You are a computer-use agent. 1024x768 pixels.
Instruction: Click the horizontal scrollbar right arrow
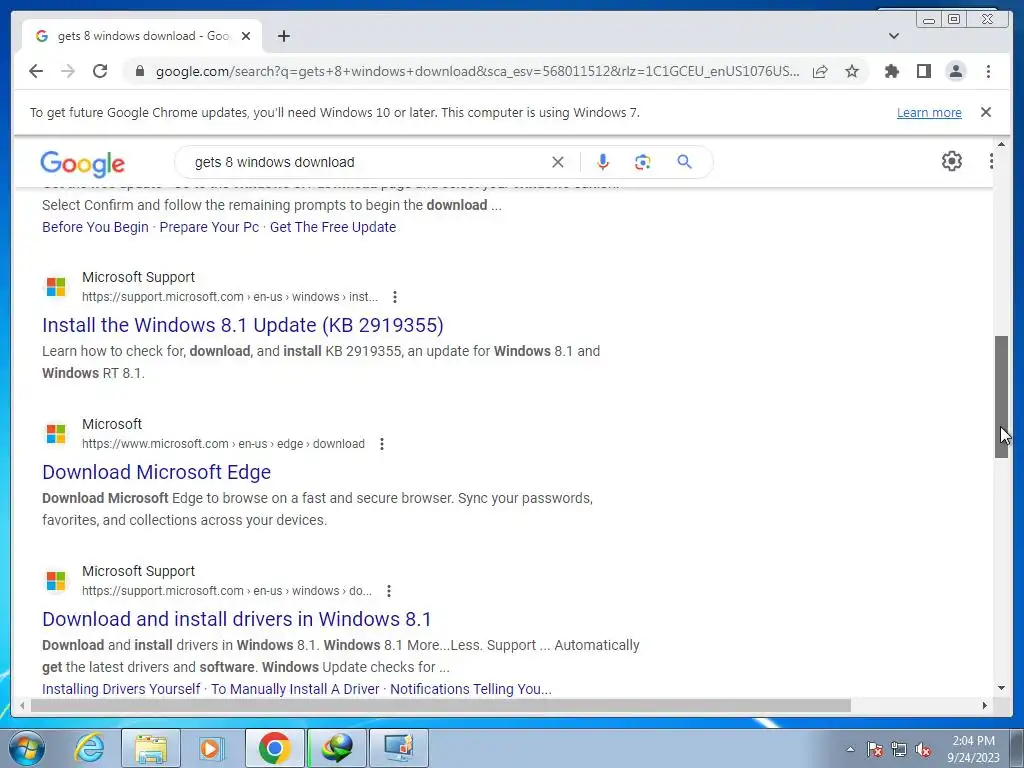[985, 705]
